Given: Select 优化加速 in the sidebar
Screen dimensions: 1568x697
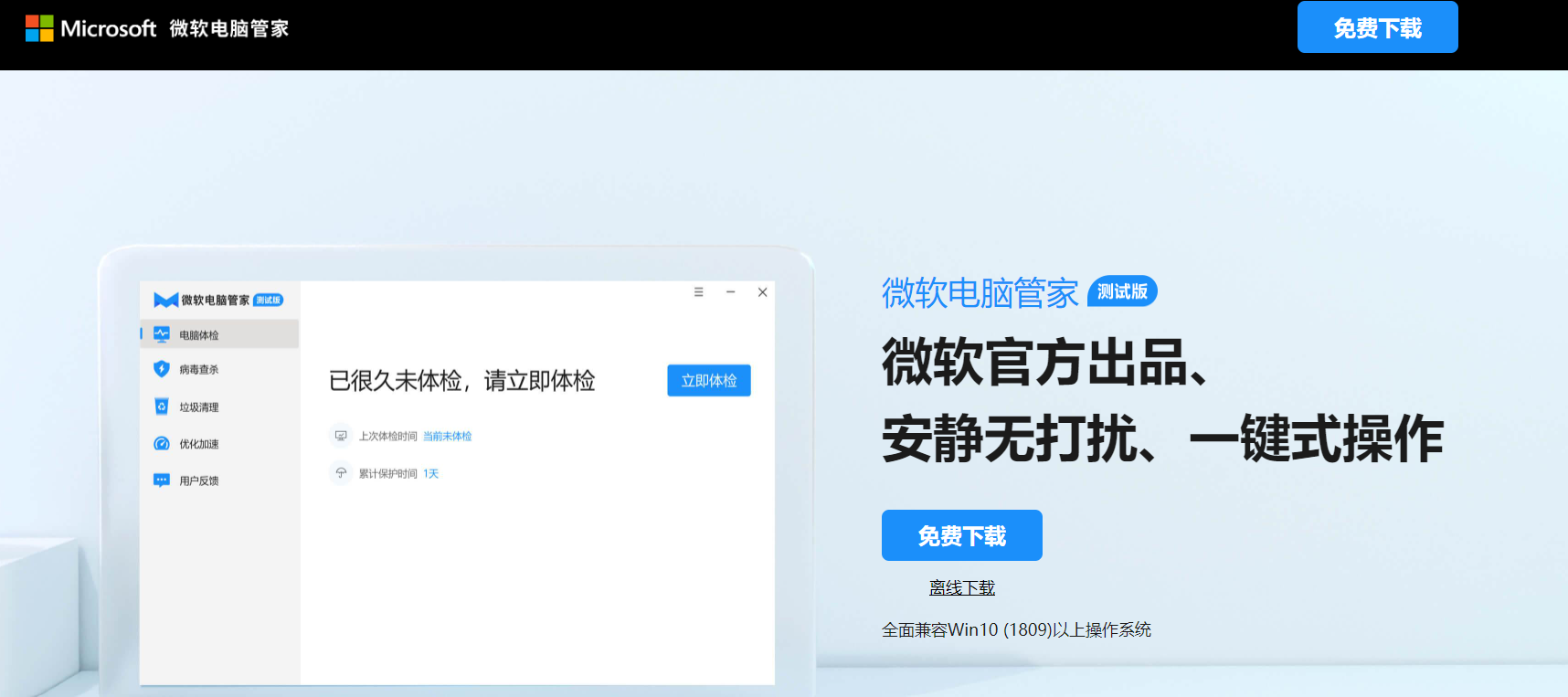Looking at the screenshot, I should pyautogui.click(x=219, y=444).
